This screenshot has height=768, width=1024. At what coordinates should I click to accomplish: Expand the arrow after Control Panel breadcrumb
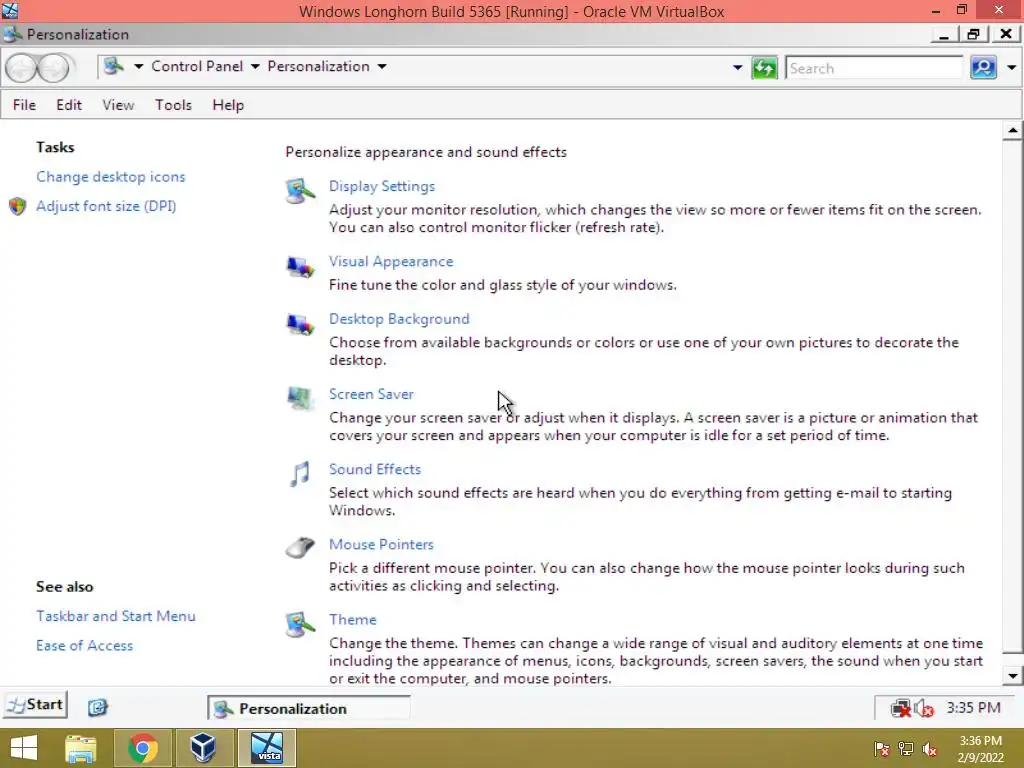pyautogui.click(x=255, y=67)
